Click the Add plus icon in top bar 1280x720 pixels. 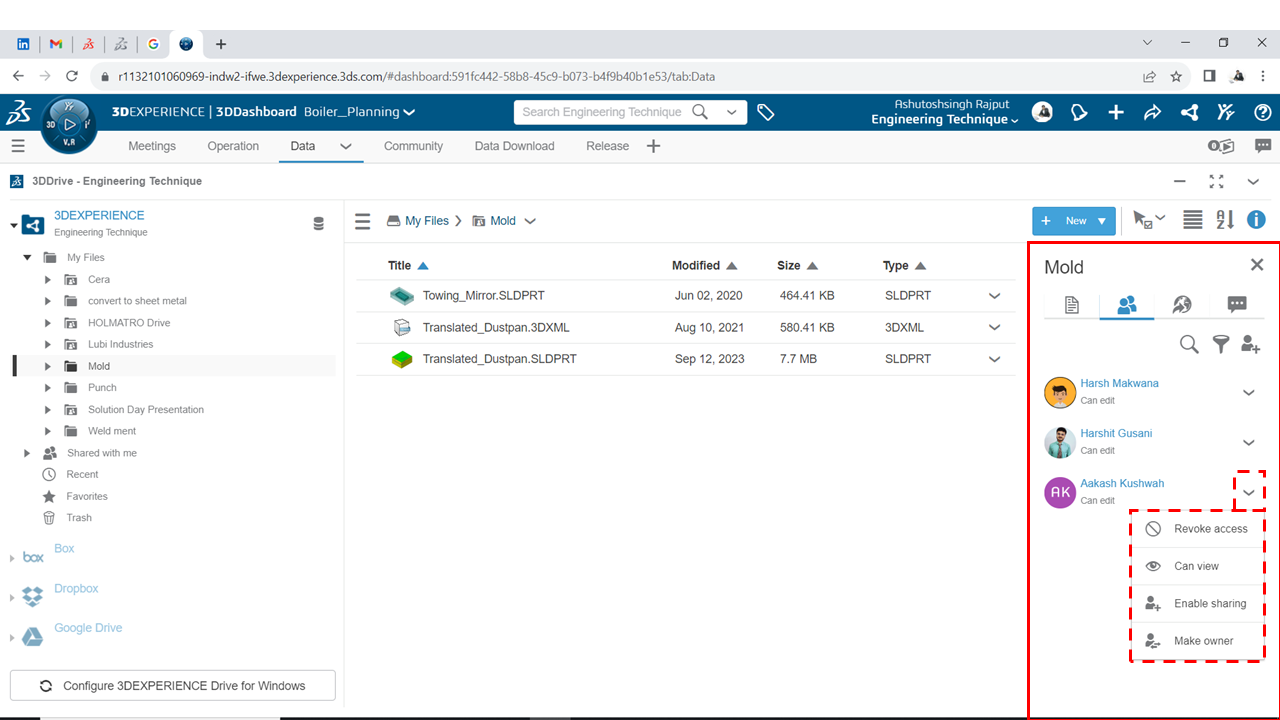pyautogui.click(x=1116, y=112)
